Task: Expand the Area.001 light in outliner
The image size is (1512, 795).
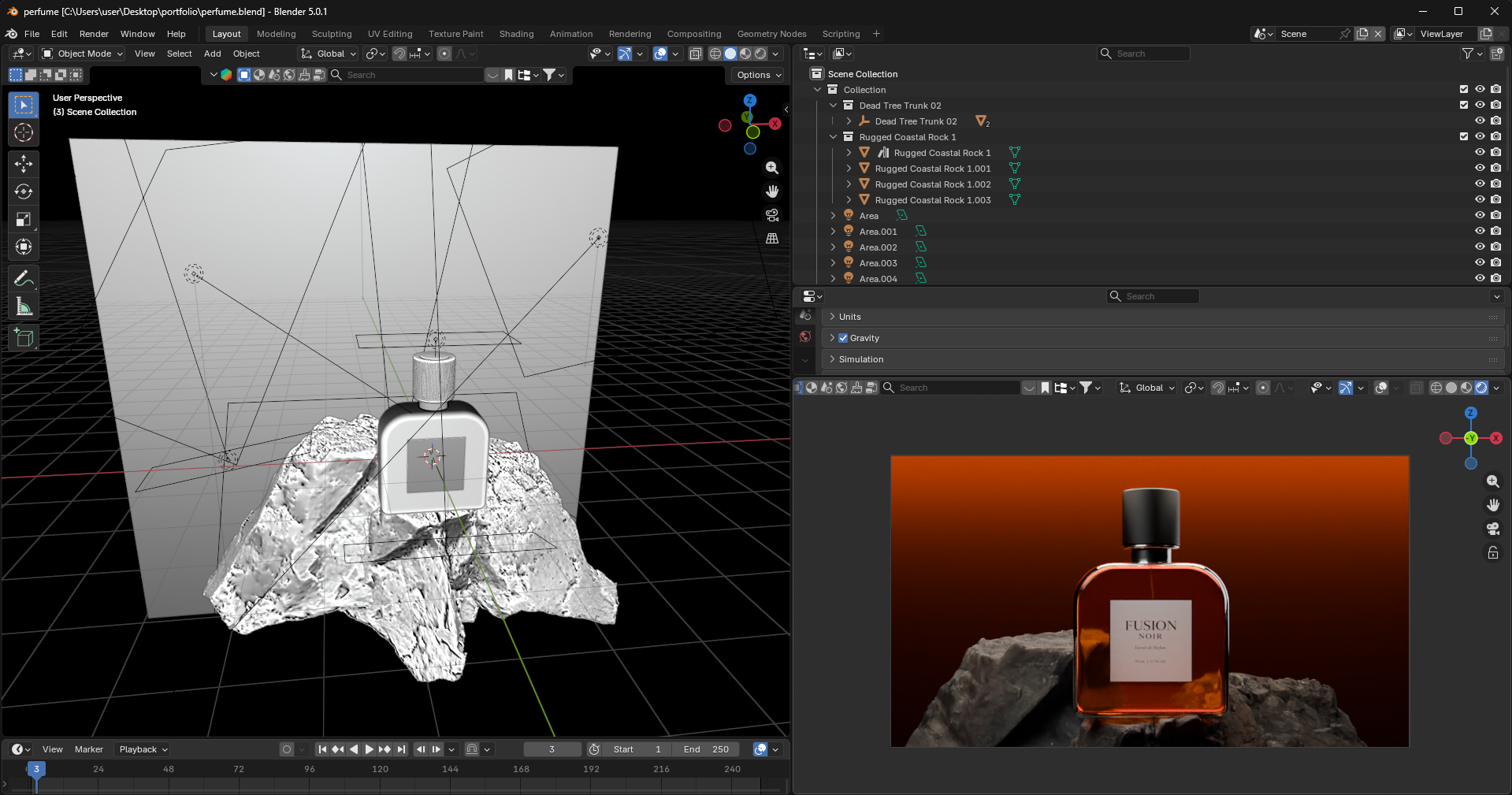Action: pyautogui.click(x=833, y=232)
